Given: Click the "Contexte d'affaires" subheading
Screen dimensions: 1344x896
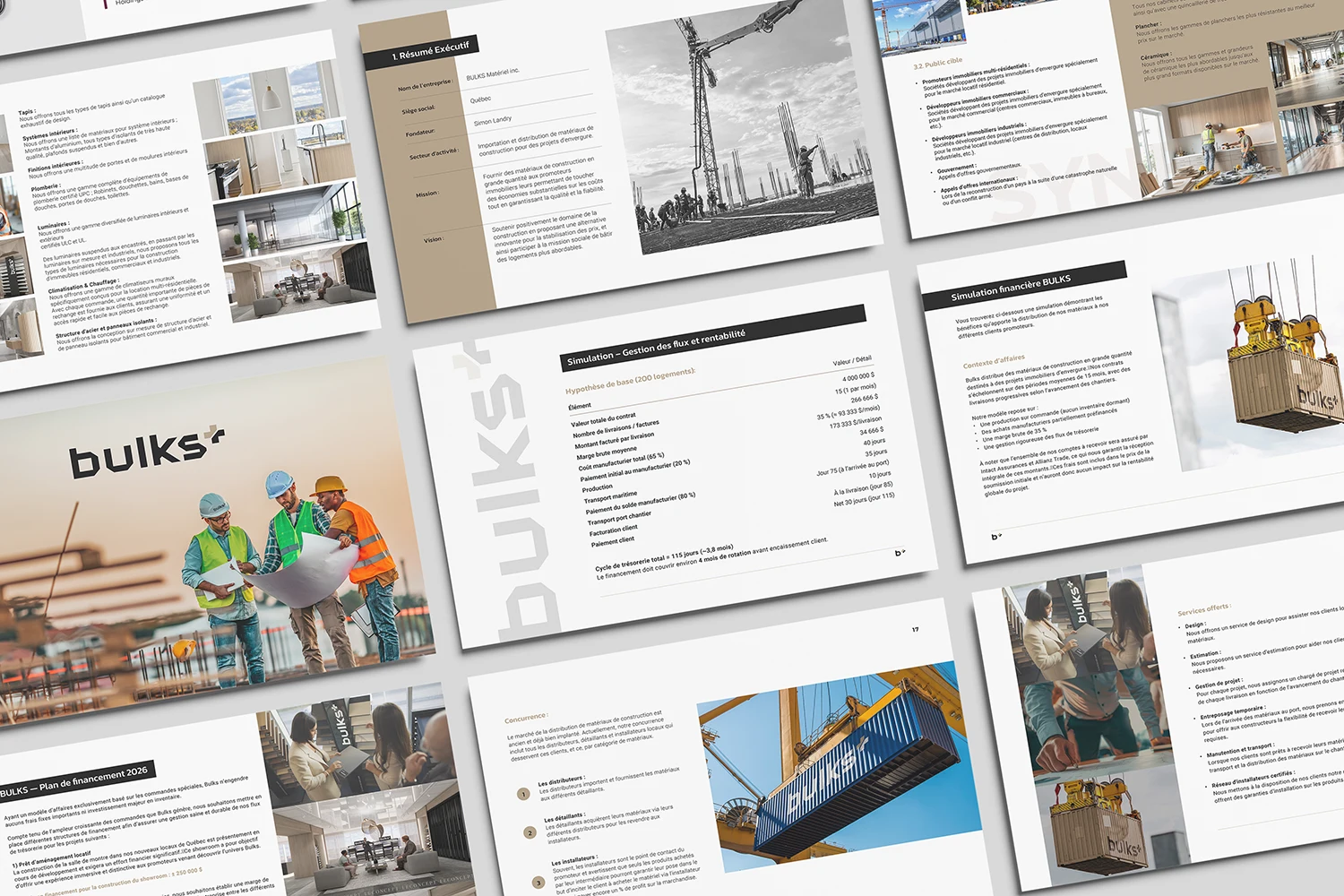Looking at the screenshot, I should 994,361.
